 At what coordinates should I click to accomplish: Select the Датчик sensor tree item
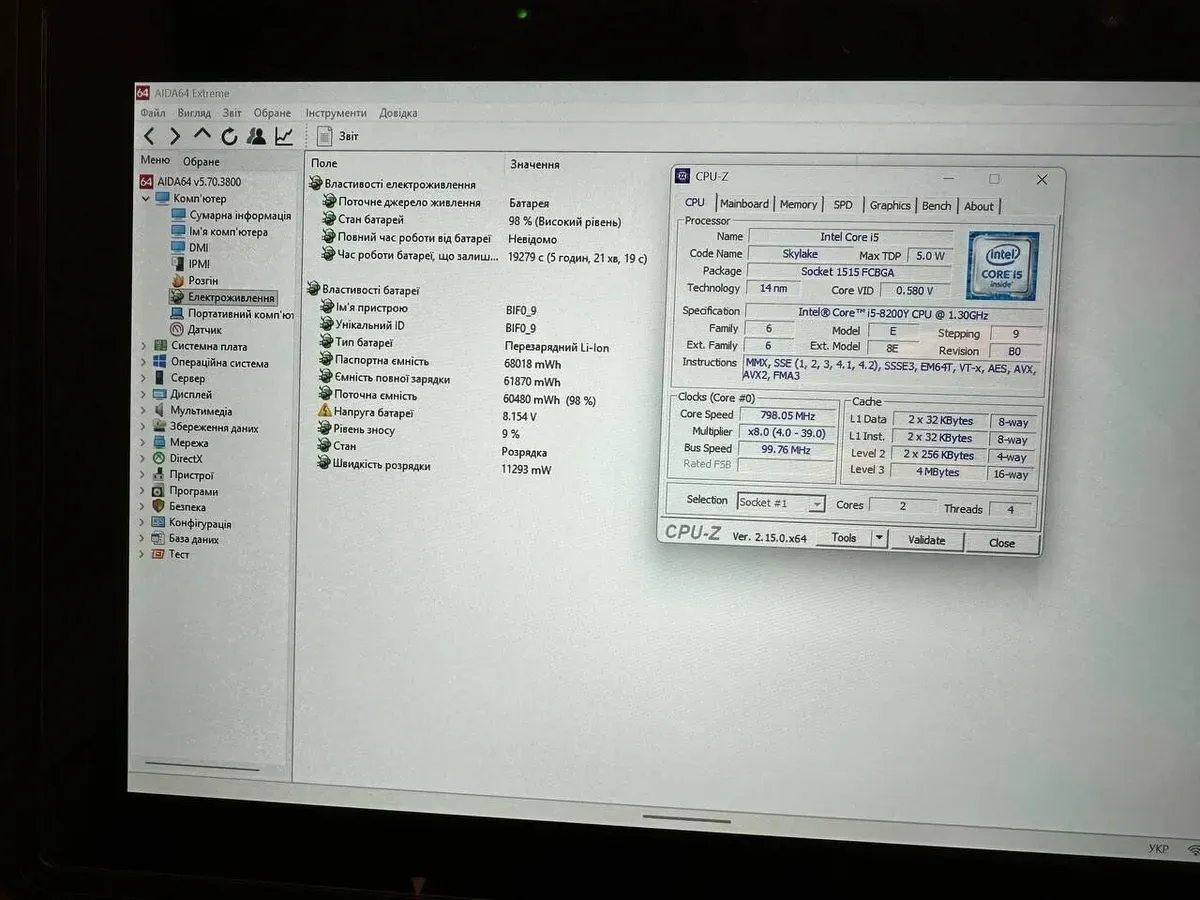[x=204, y=329]
